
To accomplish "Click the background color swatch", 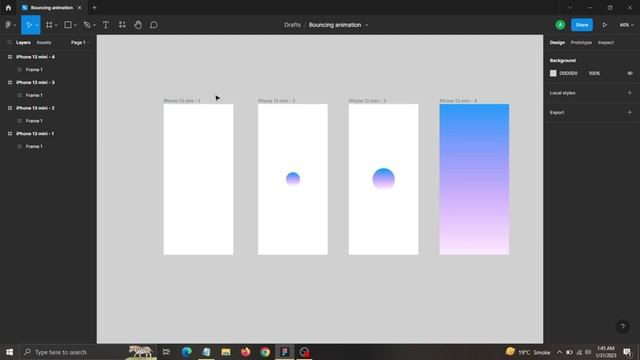I will click(x=553, y=73).
